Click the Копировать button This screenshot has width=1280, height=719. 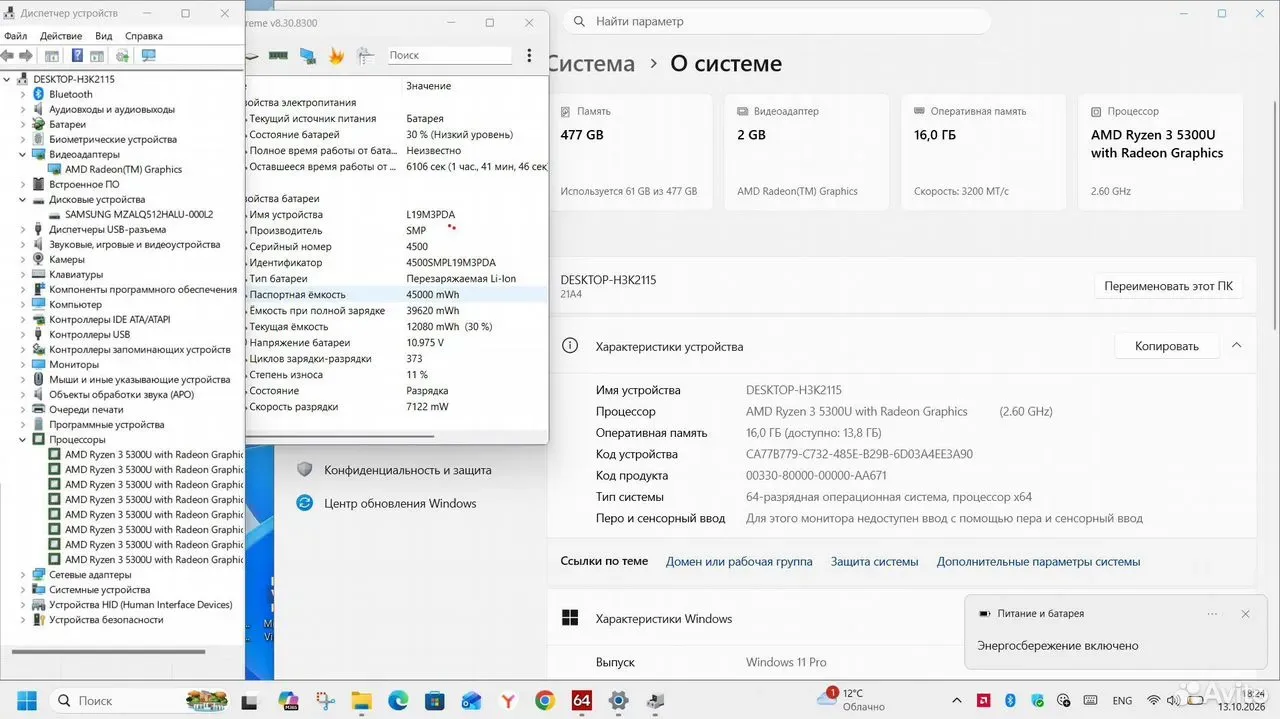pos(1167,346)
